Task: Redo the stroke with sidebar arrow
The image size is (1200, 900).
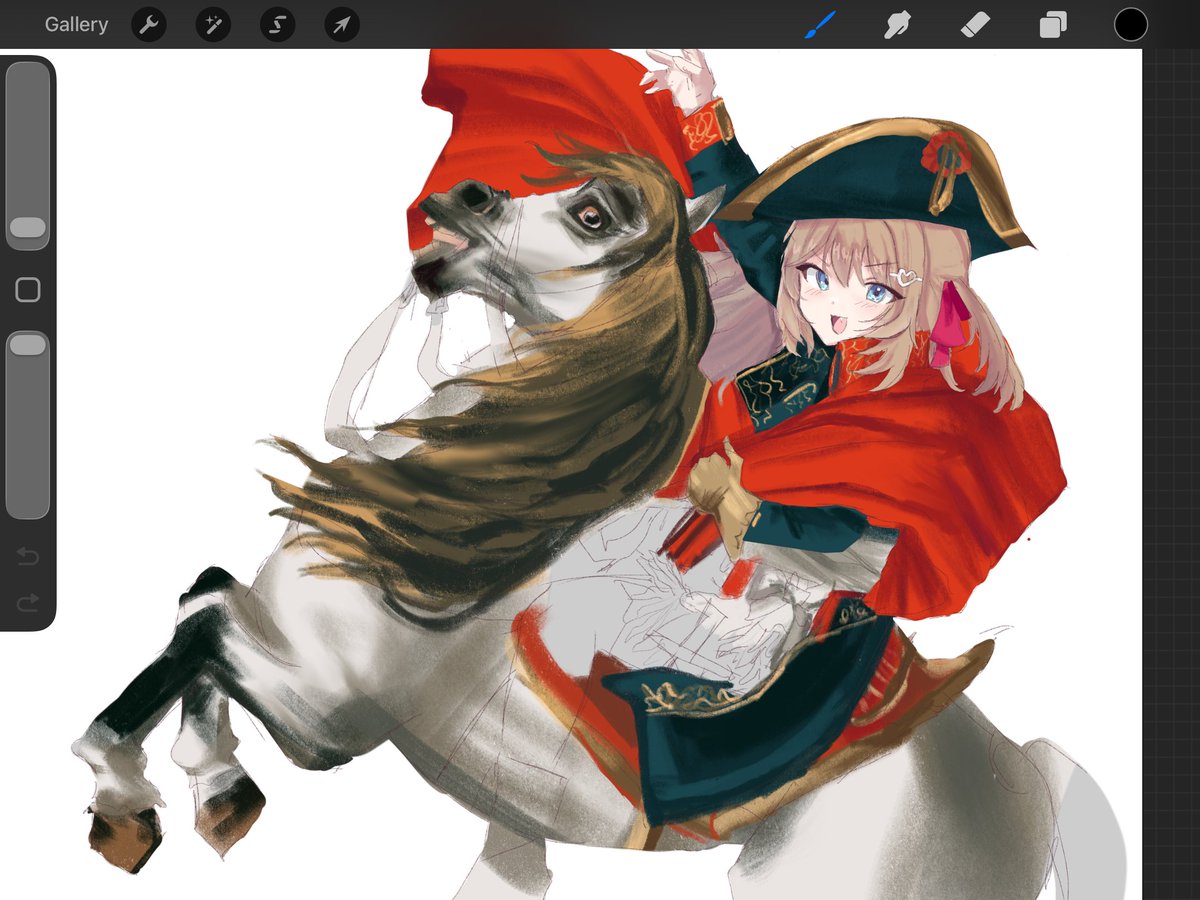Action: tap(28, 602)
